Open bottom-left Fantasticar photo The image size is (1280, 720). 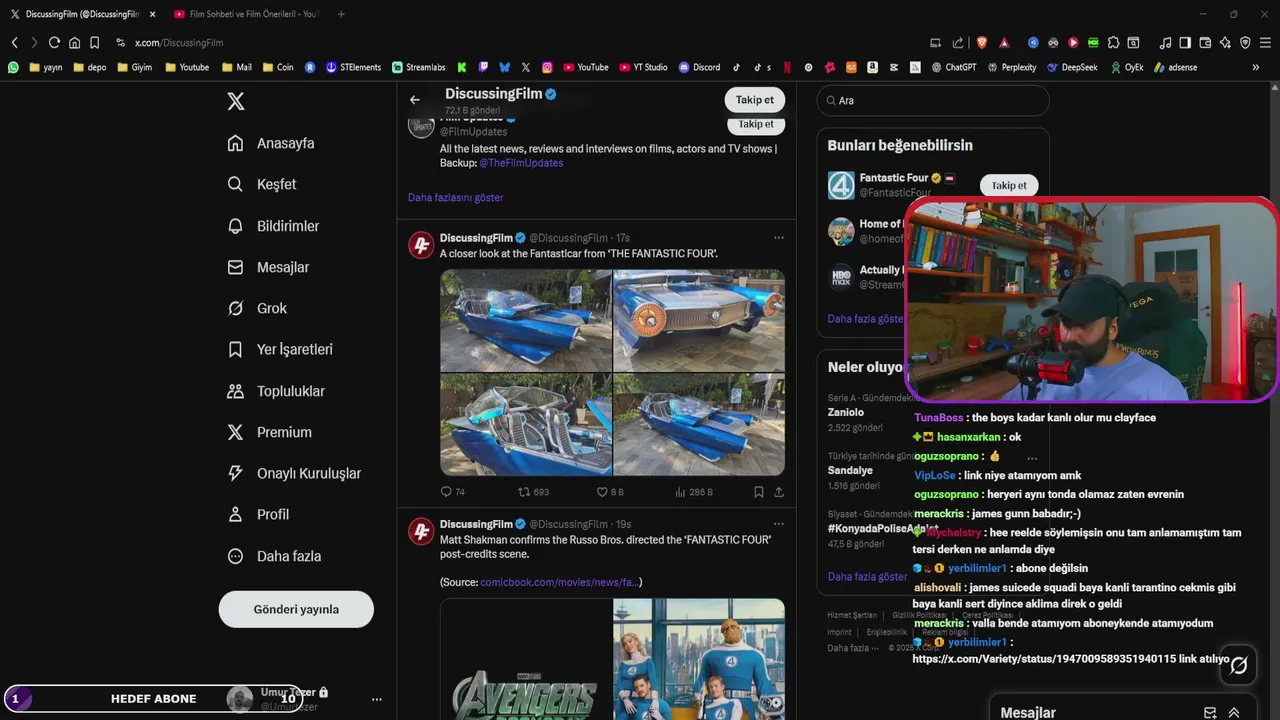tap(526, 424)
